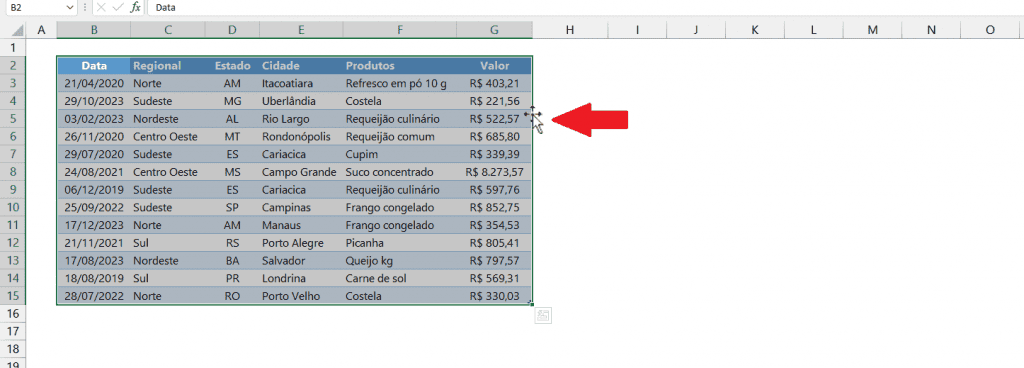The image size is (1024, 368).
Task: Select column J header
Action: (696, 29)
